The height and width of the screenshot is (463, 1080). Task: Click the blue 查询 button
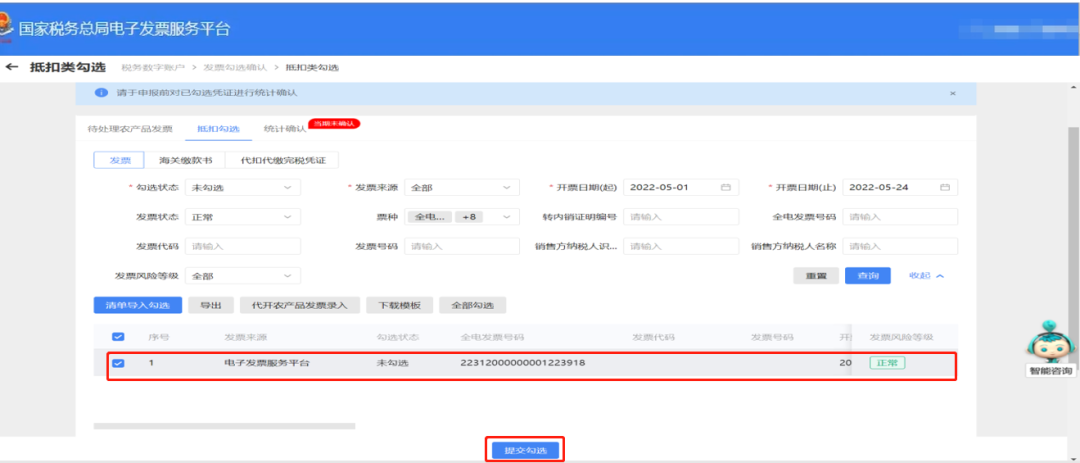[x=867, y=275]
